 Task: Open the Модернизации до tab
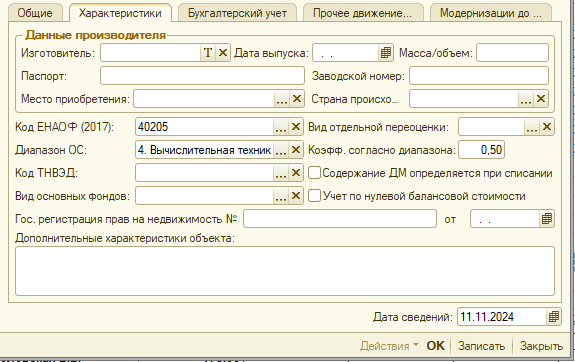491,13
